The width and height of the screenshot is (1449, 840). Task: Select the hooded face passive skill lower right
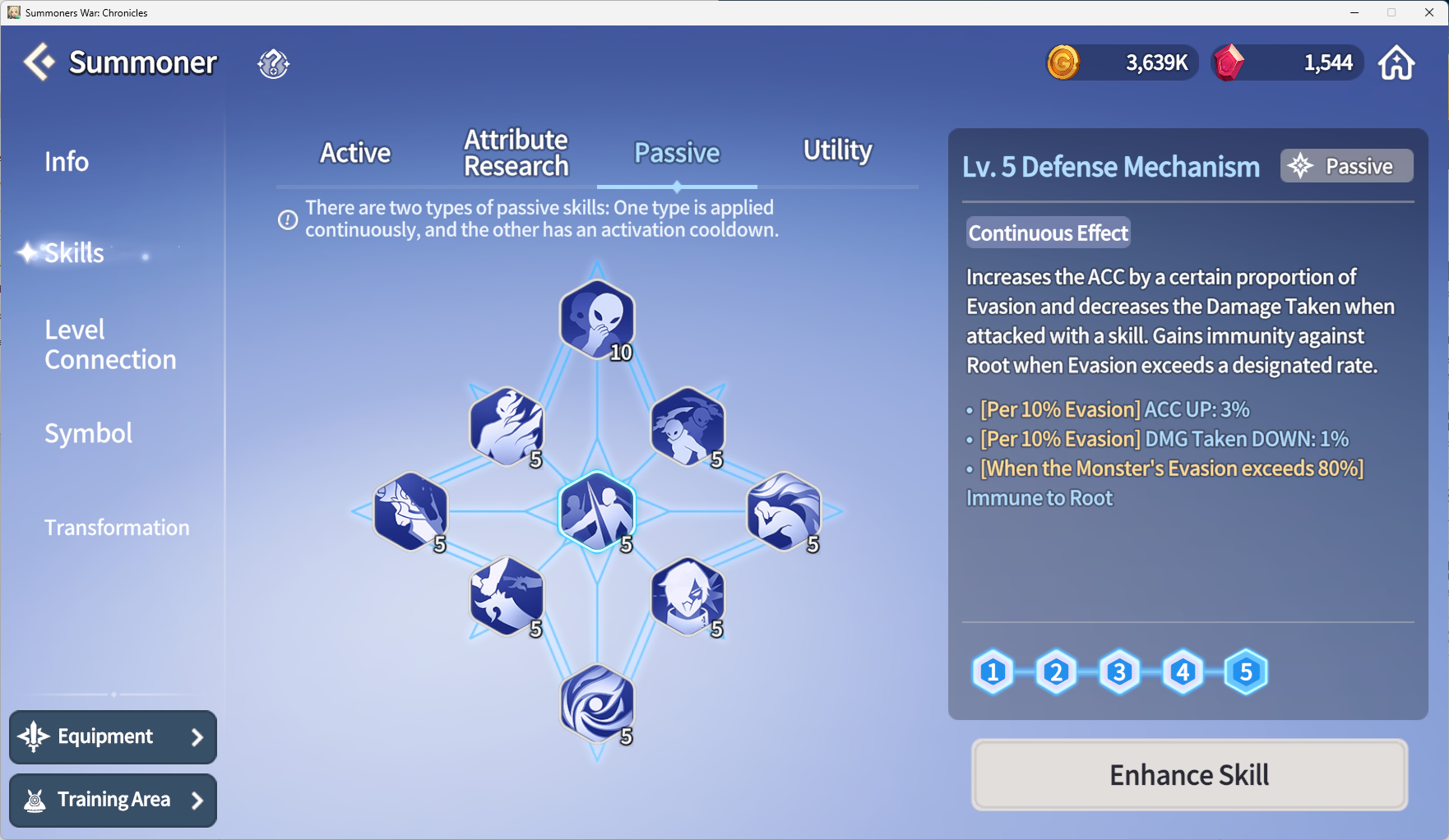(x=687, y=596)
